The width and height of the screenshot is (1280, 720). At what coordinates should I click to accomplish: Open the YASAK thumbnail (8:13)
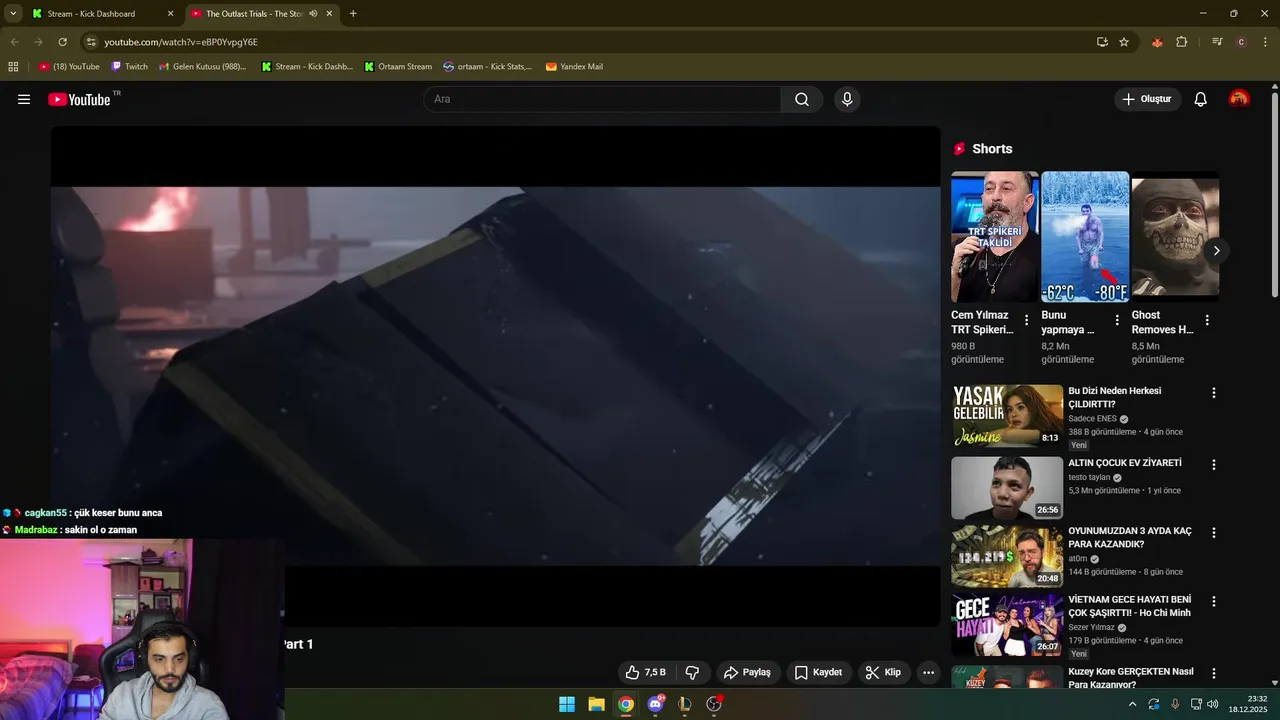click(x=1007, y=416)
